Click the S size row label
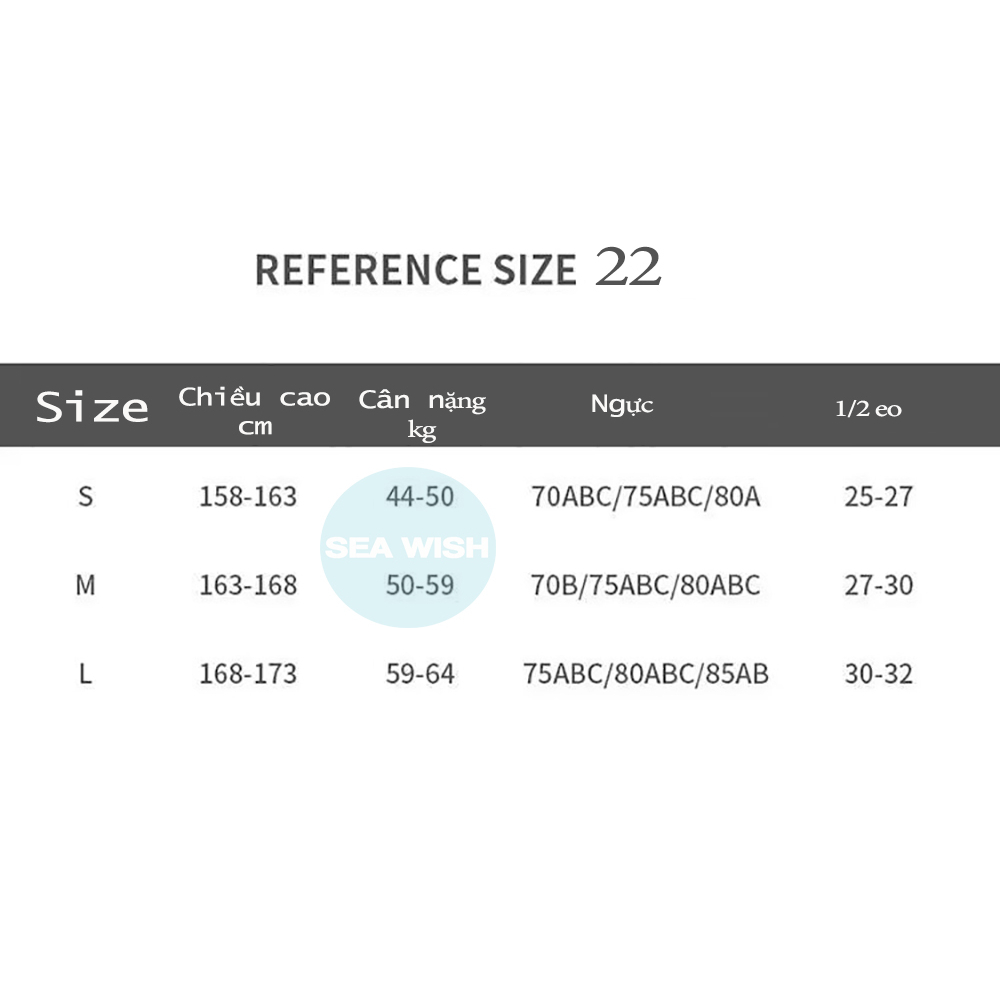Screen dimensions: 1000x1000 pyautogui.click(x=85, y=496)
